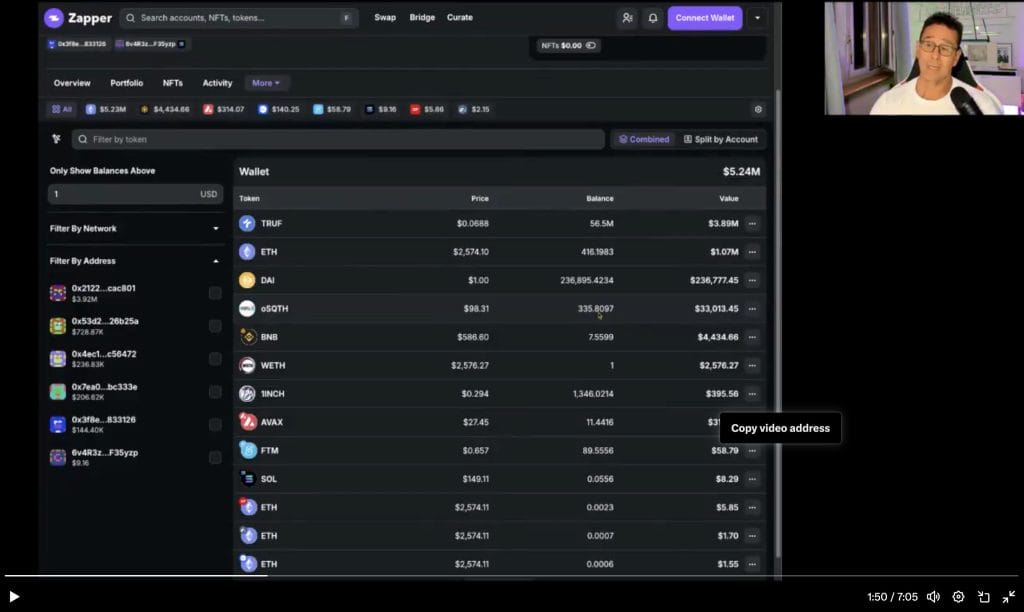
Task: Select the Fantom $58.79 network chip
Action: [x=332, y=109]
